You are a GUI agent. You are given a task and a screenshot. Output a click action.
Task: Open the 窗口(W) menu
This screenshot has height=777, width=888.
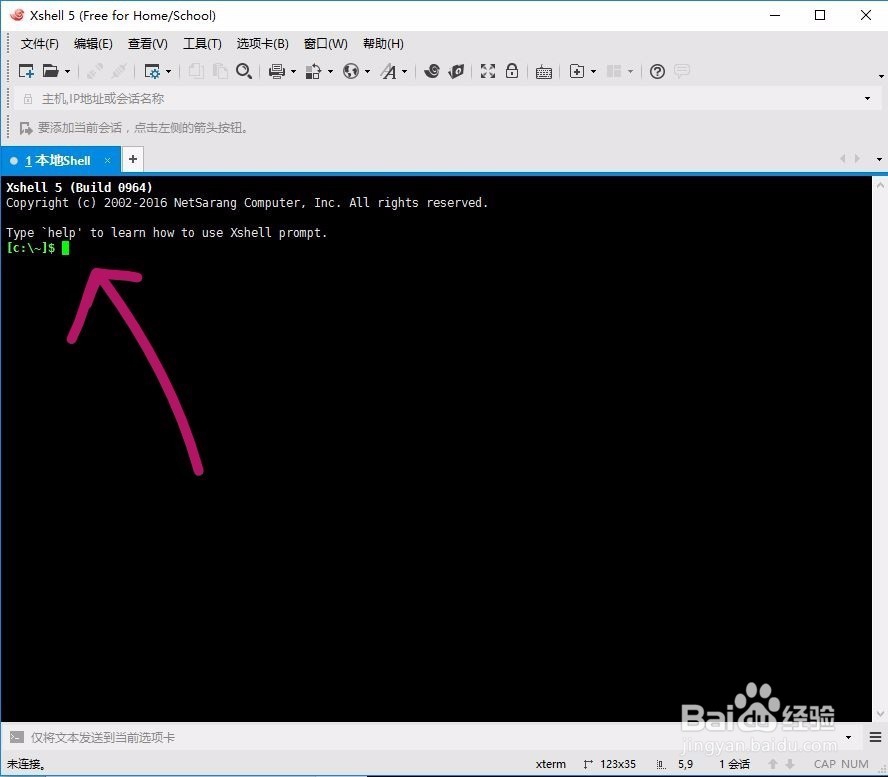[x=326, y=44]
